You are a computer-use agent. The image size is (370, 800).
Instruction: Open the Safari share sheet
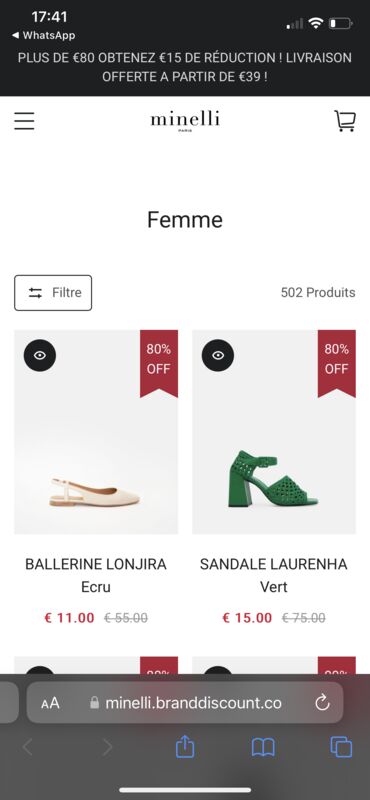click(x=185, y=747)
